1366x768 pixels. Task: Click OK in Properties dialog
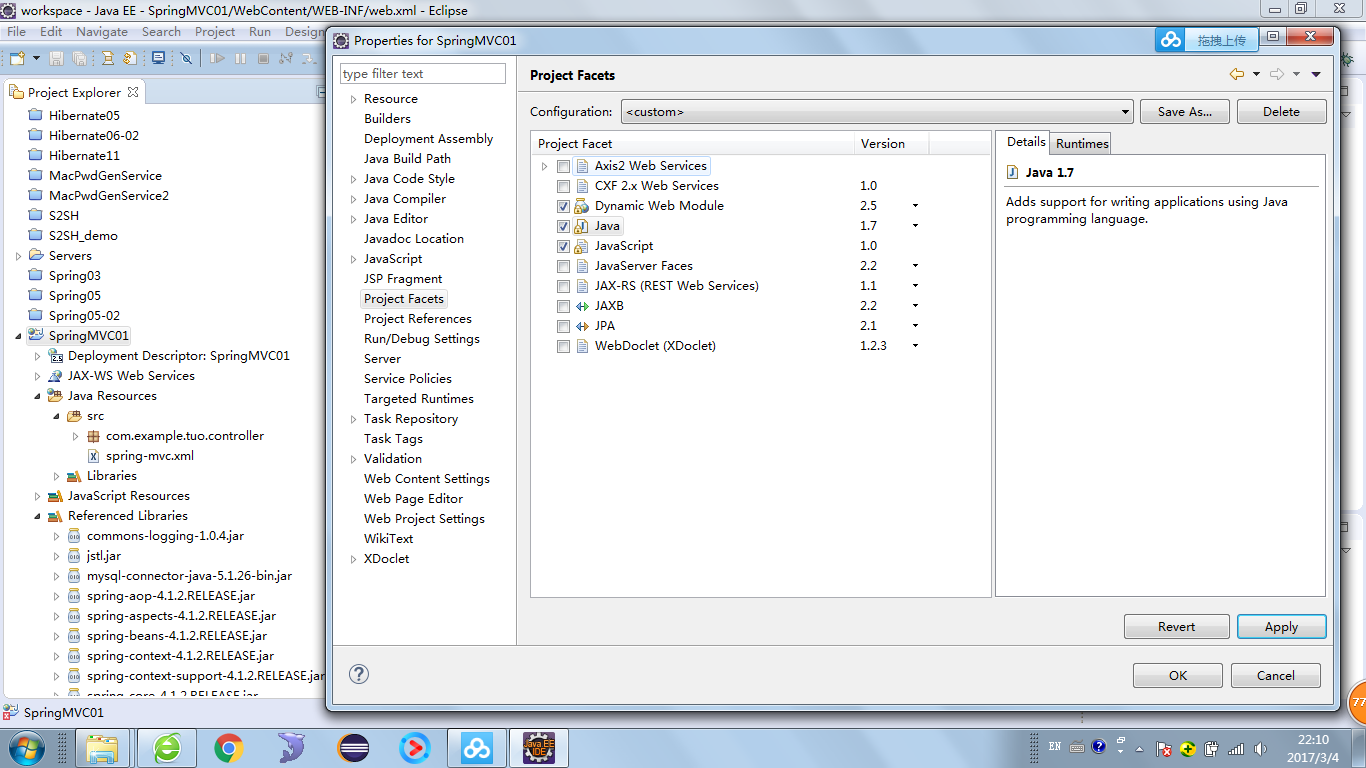(x=1178, y=675)
